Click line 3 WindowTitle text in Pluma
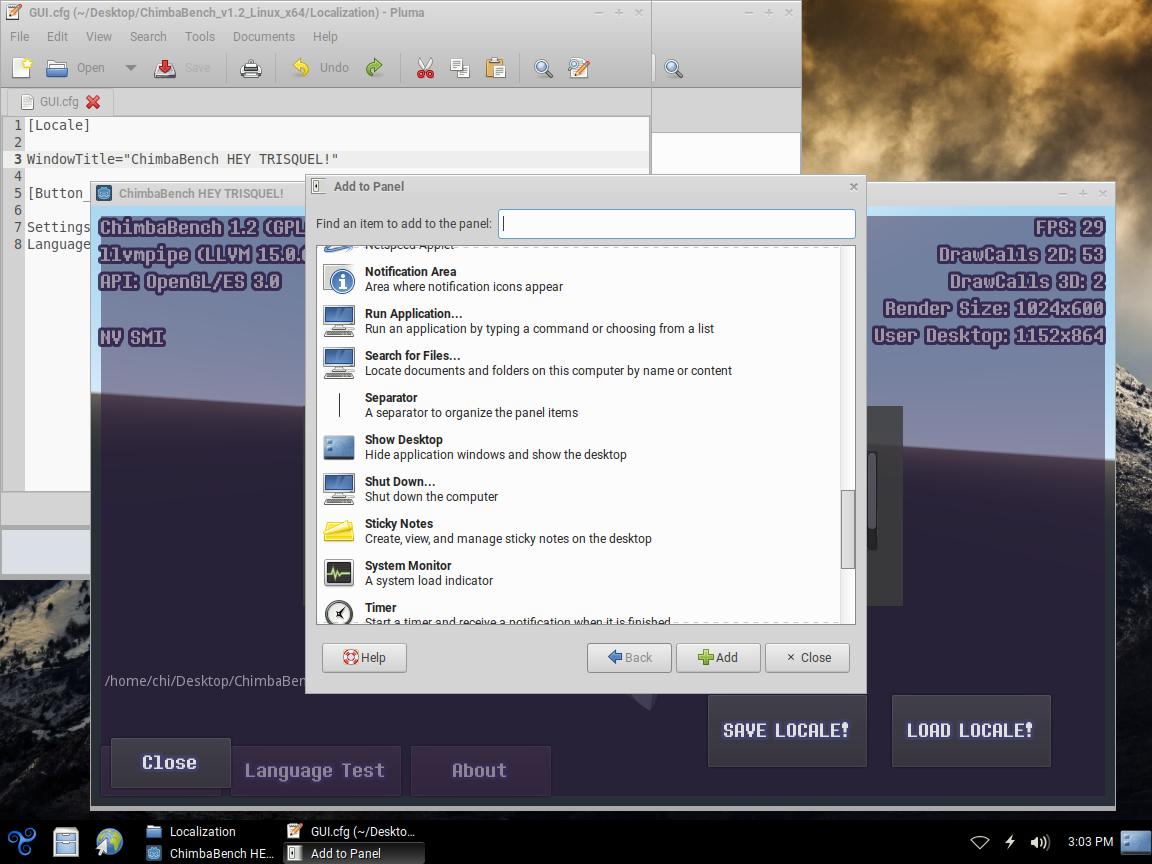Viewport: 1152px width, 864px height. (182, 159)
